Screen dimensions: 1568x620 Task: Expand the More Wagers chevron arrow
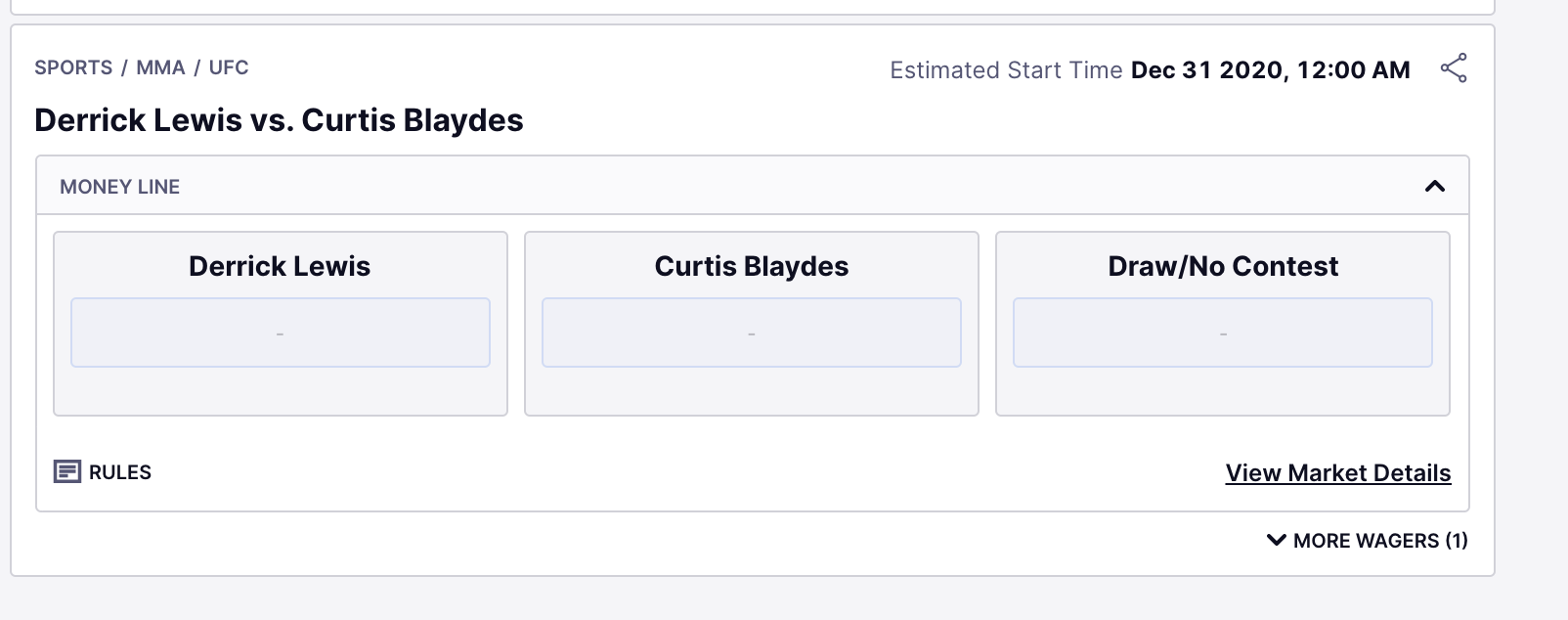[1276, 540]
